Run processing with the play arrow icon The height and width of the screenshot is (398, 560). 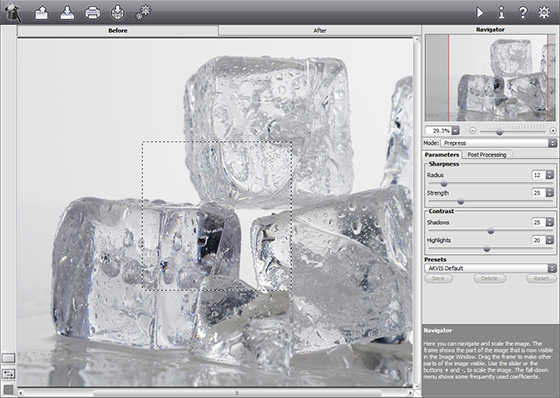click(480, 13)
